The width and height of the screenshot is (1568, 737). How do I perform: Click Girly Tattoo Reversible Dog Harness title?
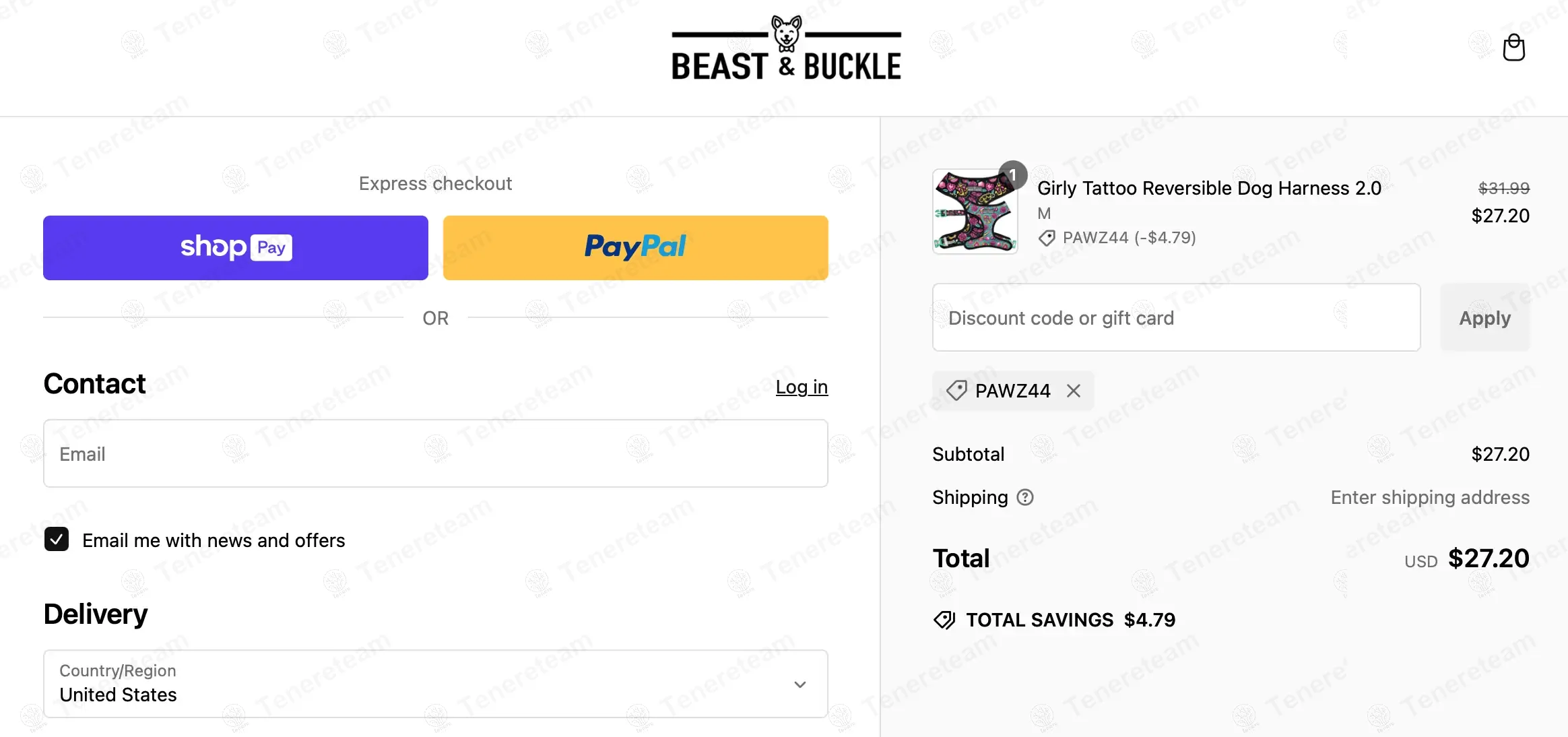click(1209, 188)
